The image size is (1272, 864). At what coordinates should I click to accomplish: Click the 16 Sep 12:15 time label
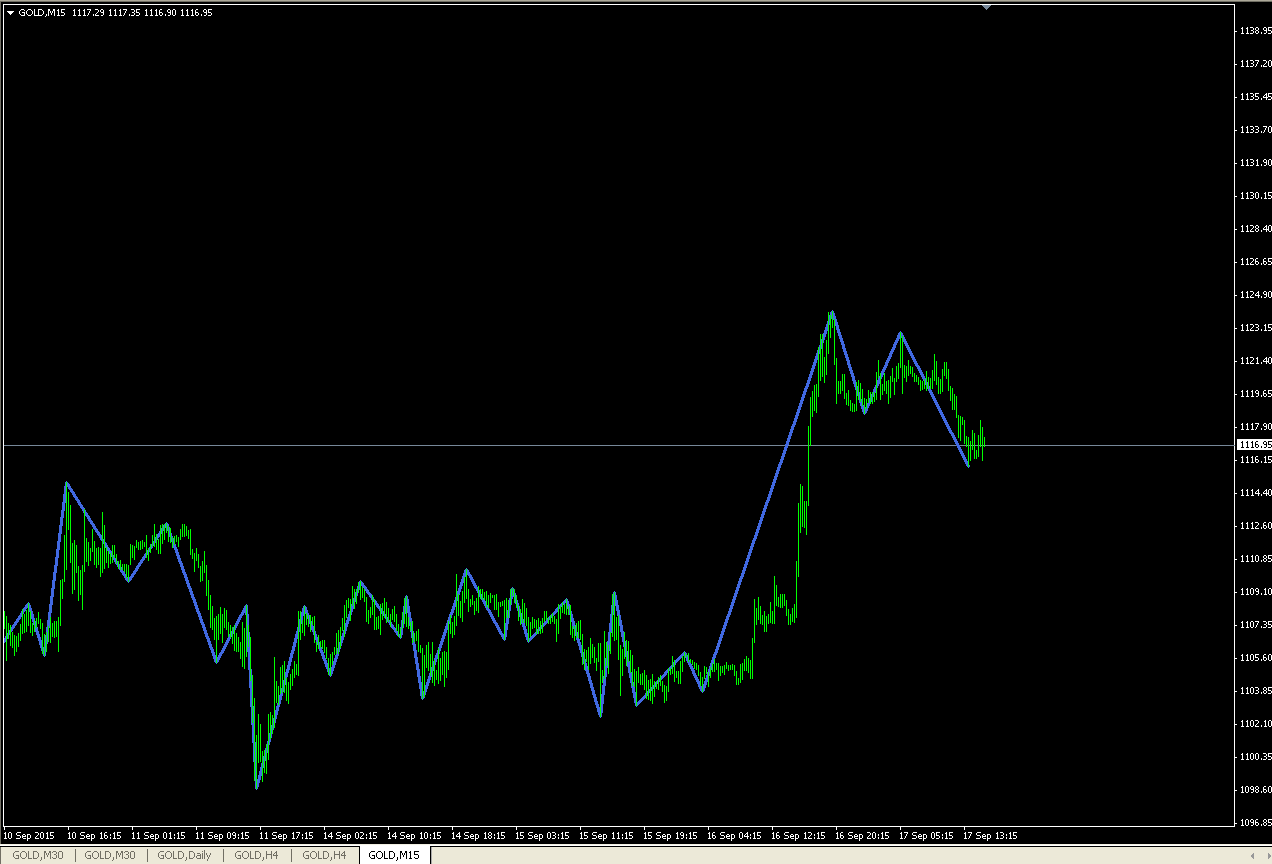click(800, 835)
